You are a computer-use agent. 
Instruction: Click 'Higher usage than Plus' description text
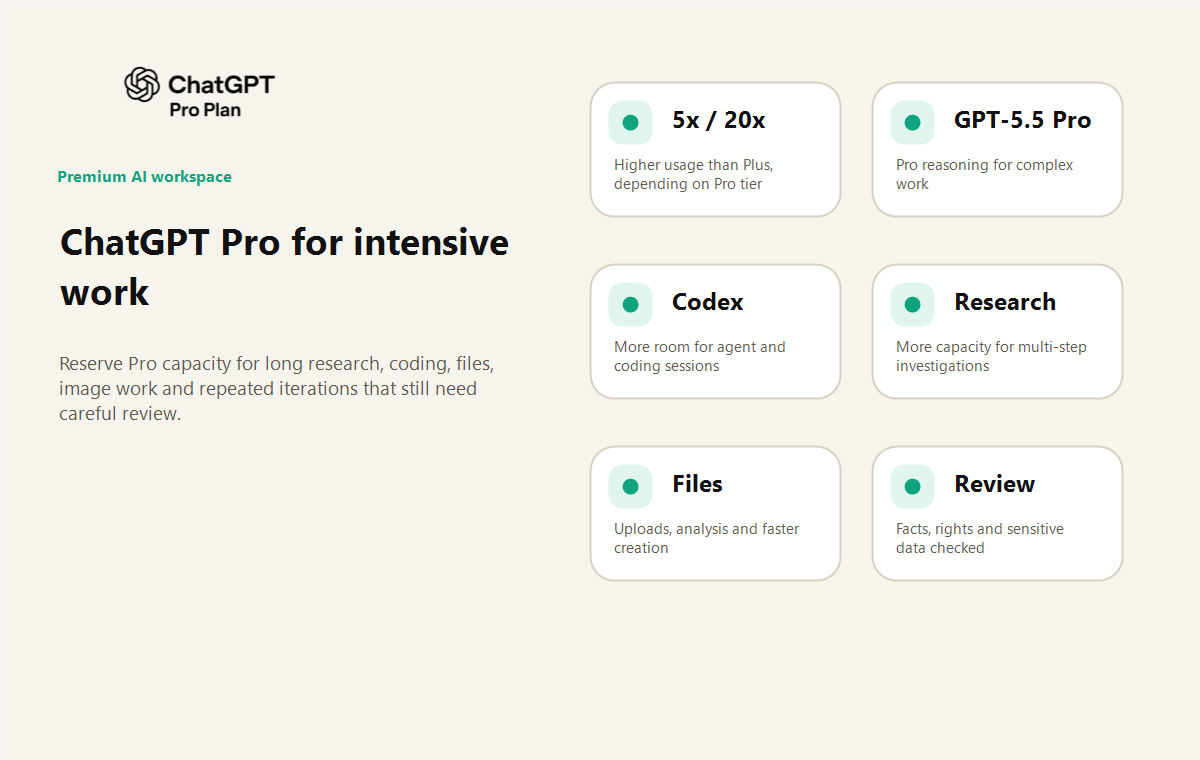coord(694,174)
